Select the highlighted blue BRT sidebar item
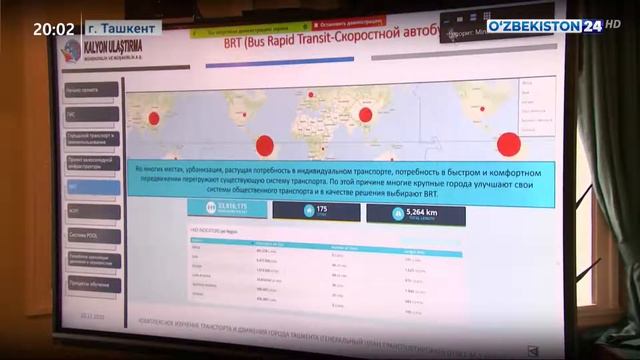This screenshot has width=640, height=360. [x=93, y=187]
